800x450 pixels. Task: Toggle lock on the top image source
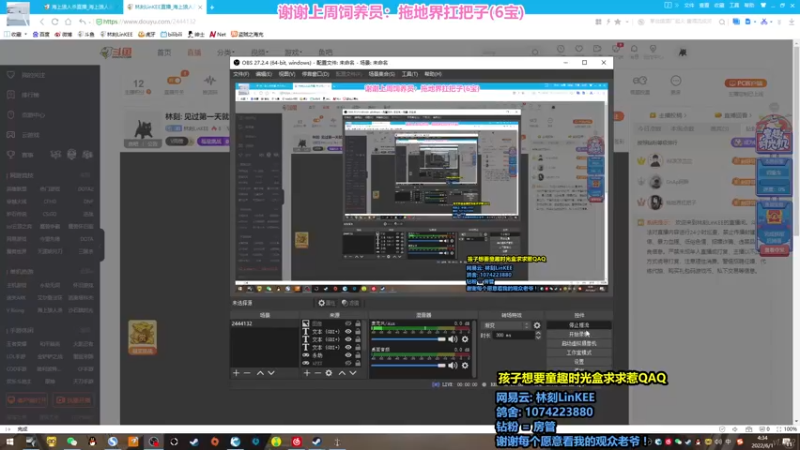click(x=358, y=323)
